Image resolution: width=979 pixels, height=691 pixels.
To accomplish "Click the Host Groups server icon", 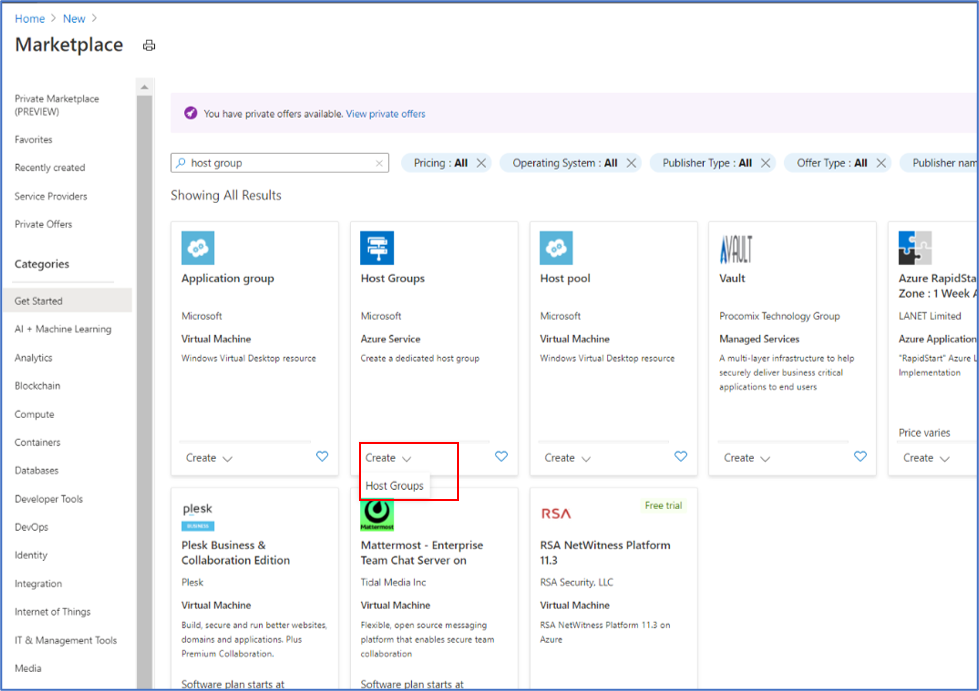I will [377, 248].
